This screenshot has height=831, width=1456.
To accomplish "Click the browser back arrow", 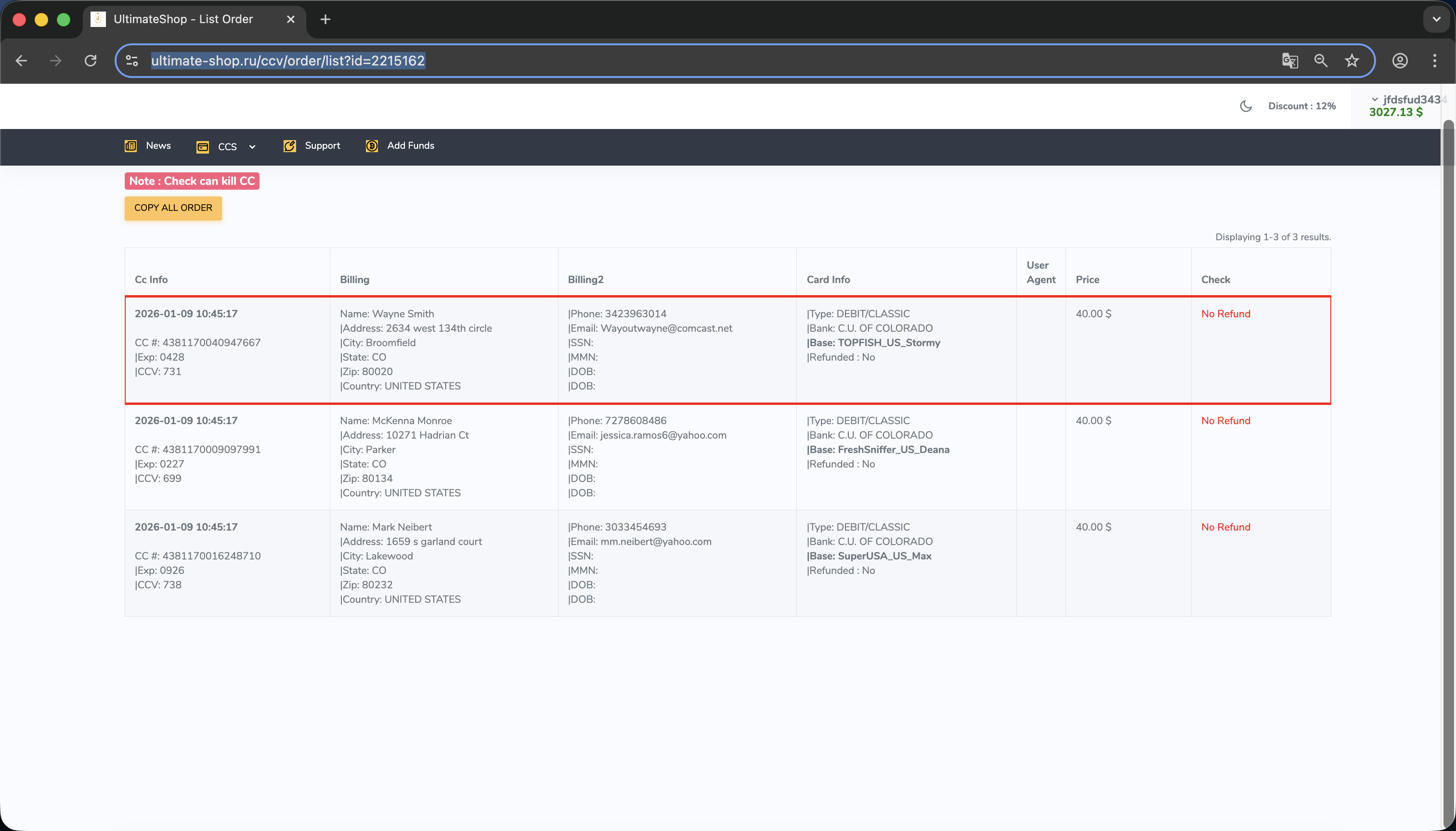I will pyautogui.click(x=22, y=61).
